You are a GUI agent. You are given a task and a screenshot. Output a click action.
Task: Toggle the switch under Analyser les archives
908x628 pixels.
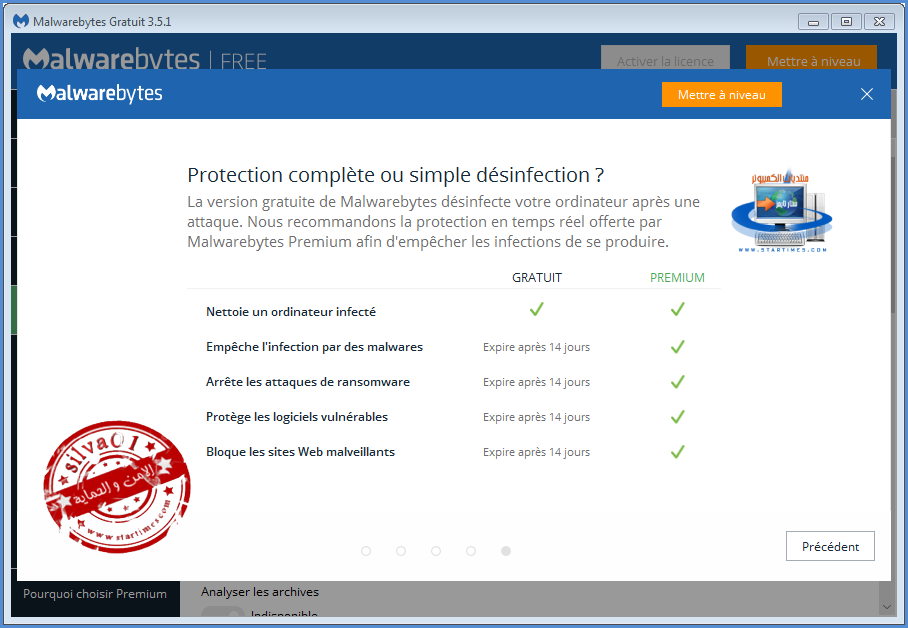click(222, 614)
